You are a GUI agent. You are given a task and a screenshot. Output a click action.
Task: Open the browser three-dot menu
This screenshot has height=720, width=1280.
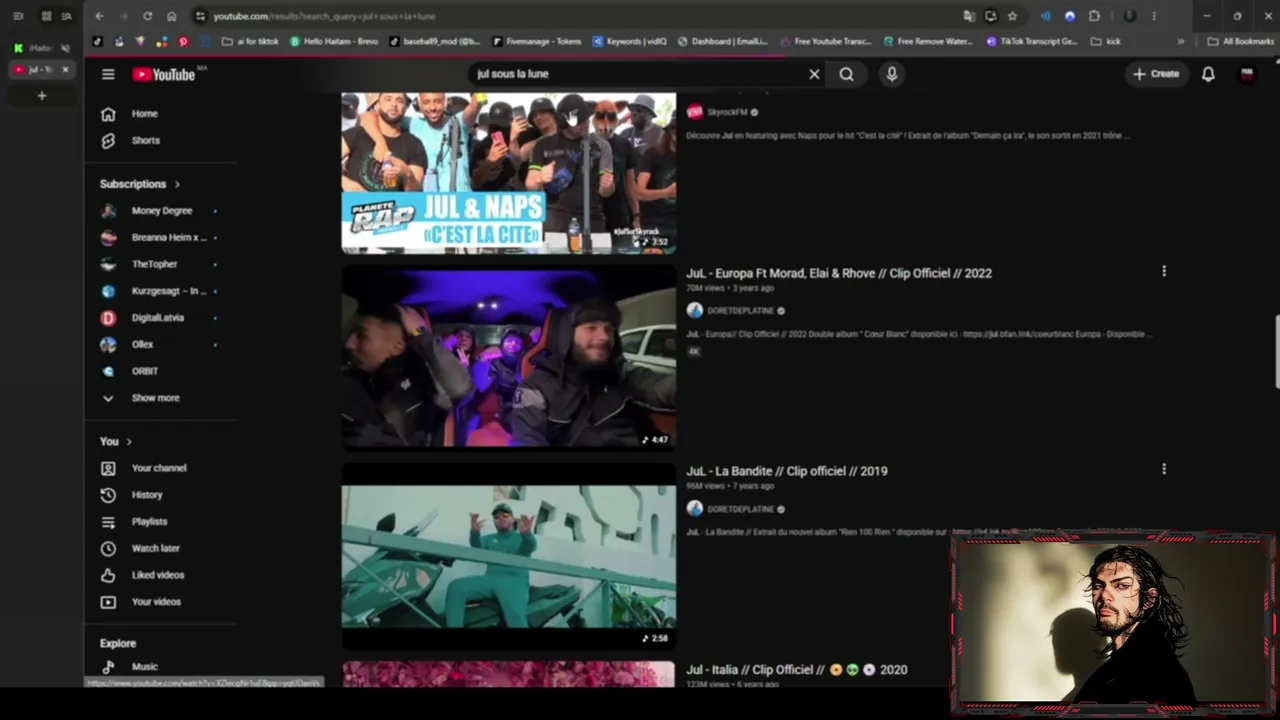pos(1154,16)
